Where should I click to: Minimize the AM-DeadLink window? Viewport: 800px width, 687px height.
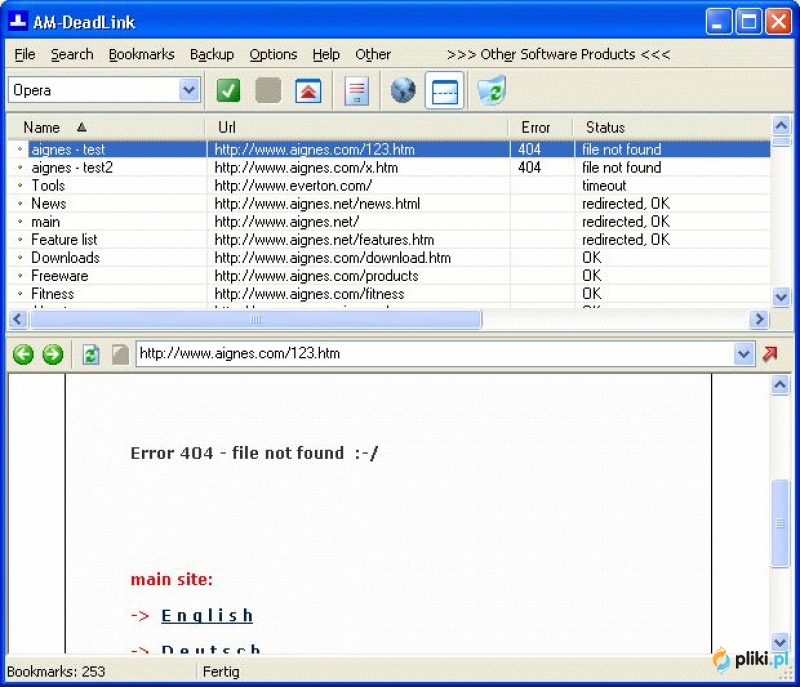pos(718,22)
